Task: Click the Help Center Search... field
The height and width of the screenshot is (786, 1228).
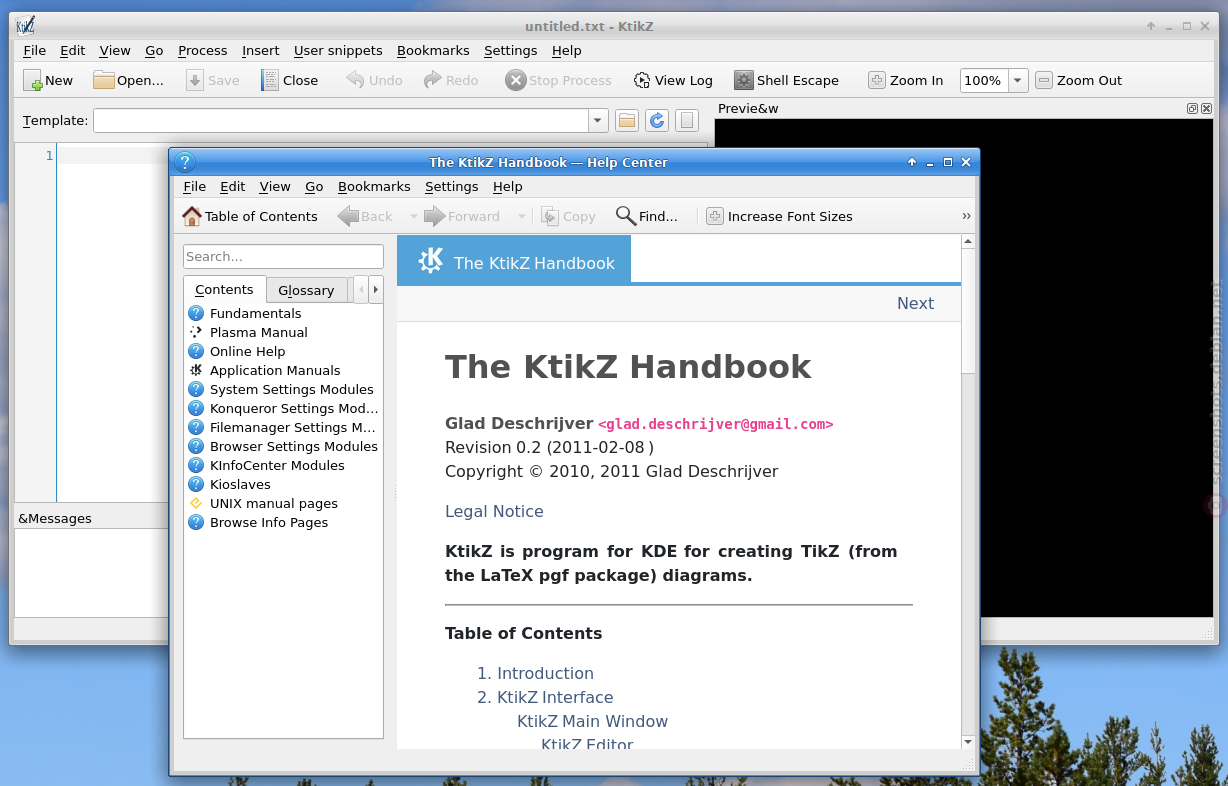Action: tap(283, 256)
